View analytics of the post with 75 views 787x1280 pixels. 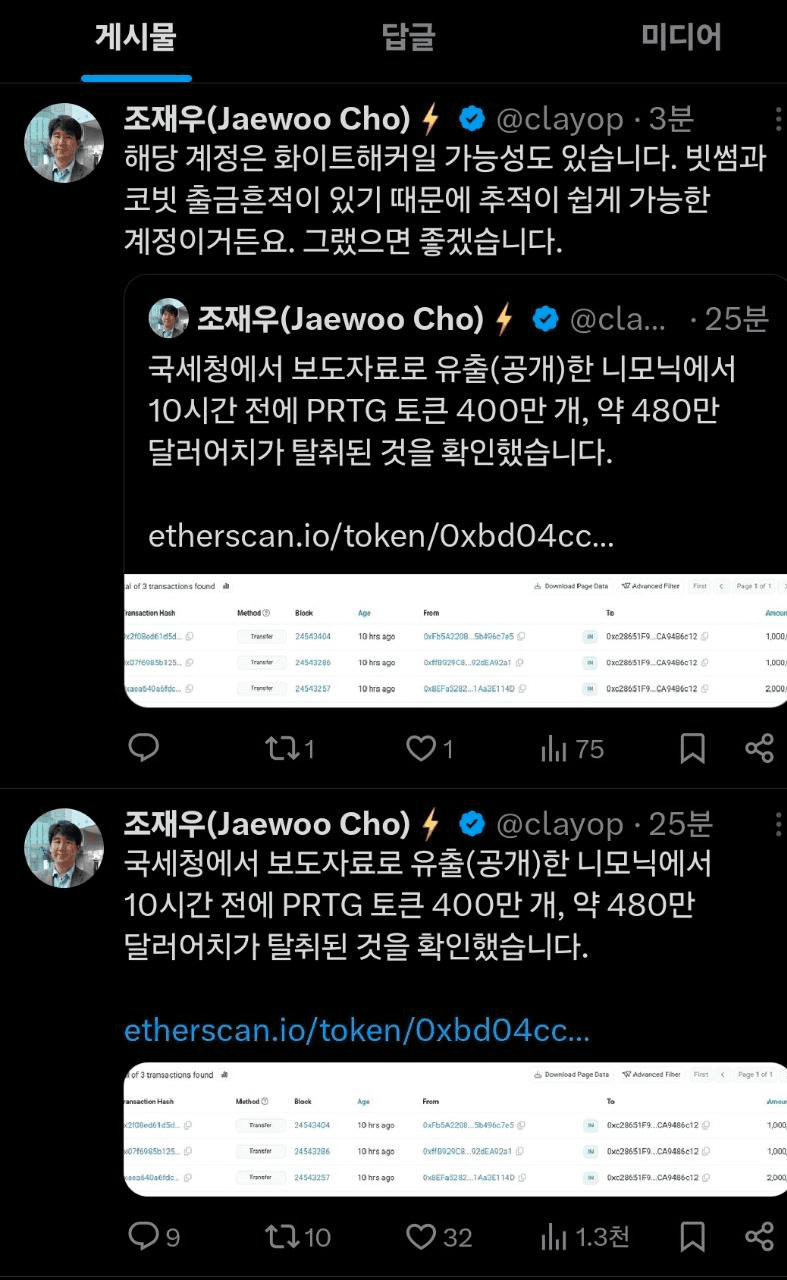coord(572,748)
